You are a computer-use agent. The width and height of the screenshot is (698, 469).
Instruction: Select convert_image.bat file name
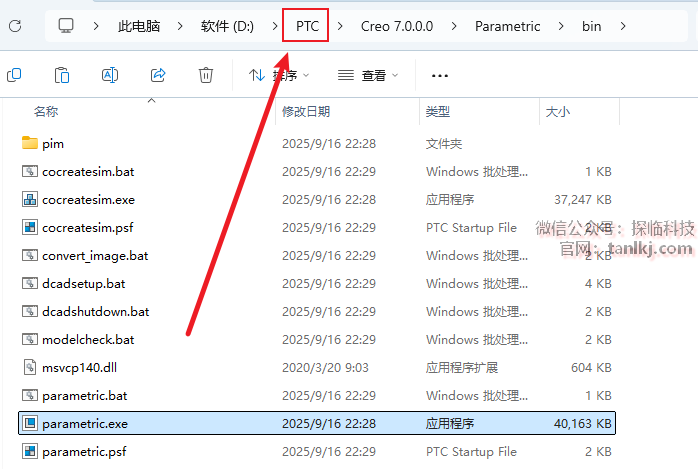point(95,255)
